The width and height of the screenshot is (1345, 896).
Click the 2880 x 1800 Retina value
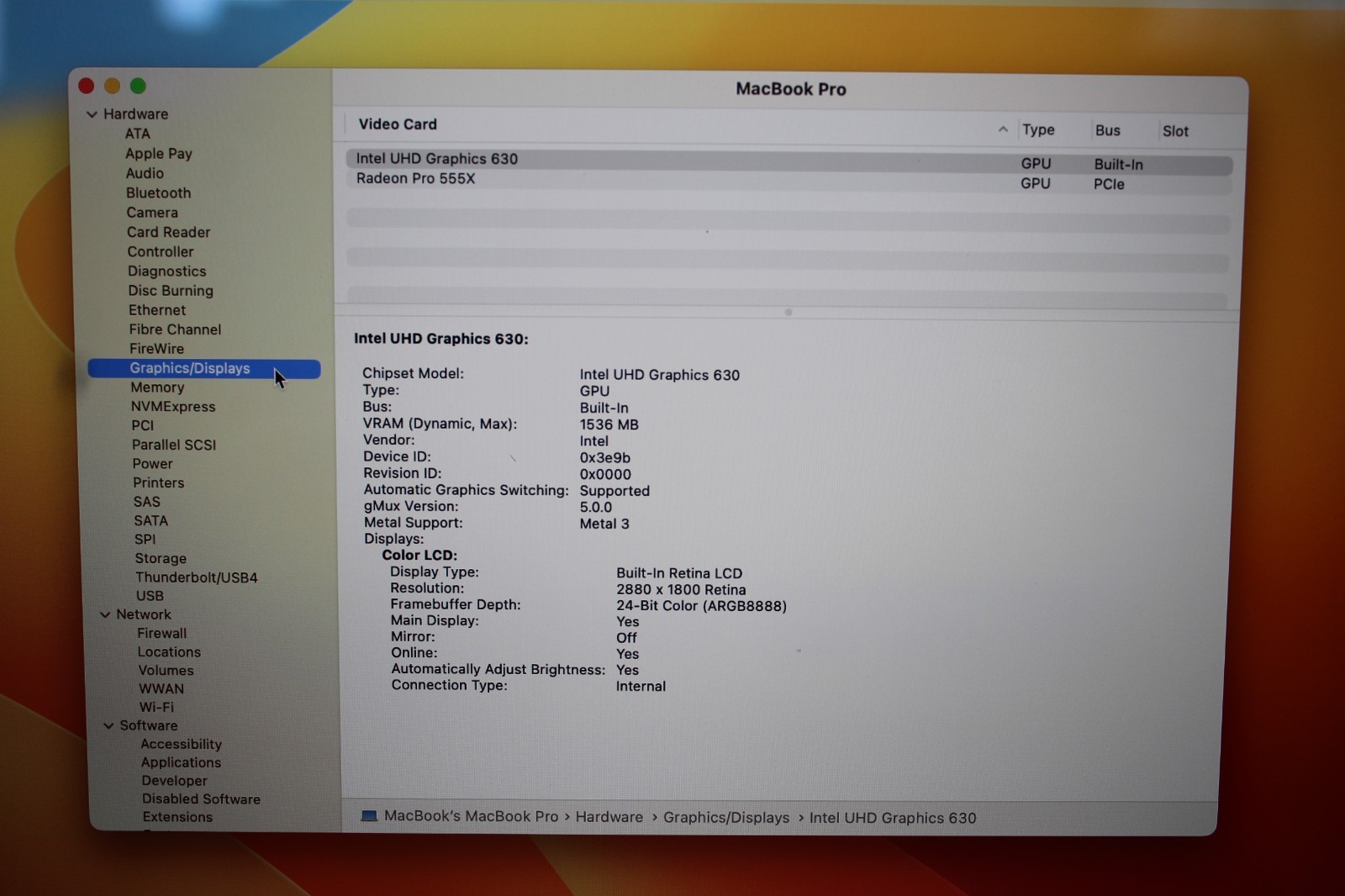pyautogui.click(x=681, y=589)
